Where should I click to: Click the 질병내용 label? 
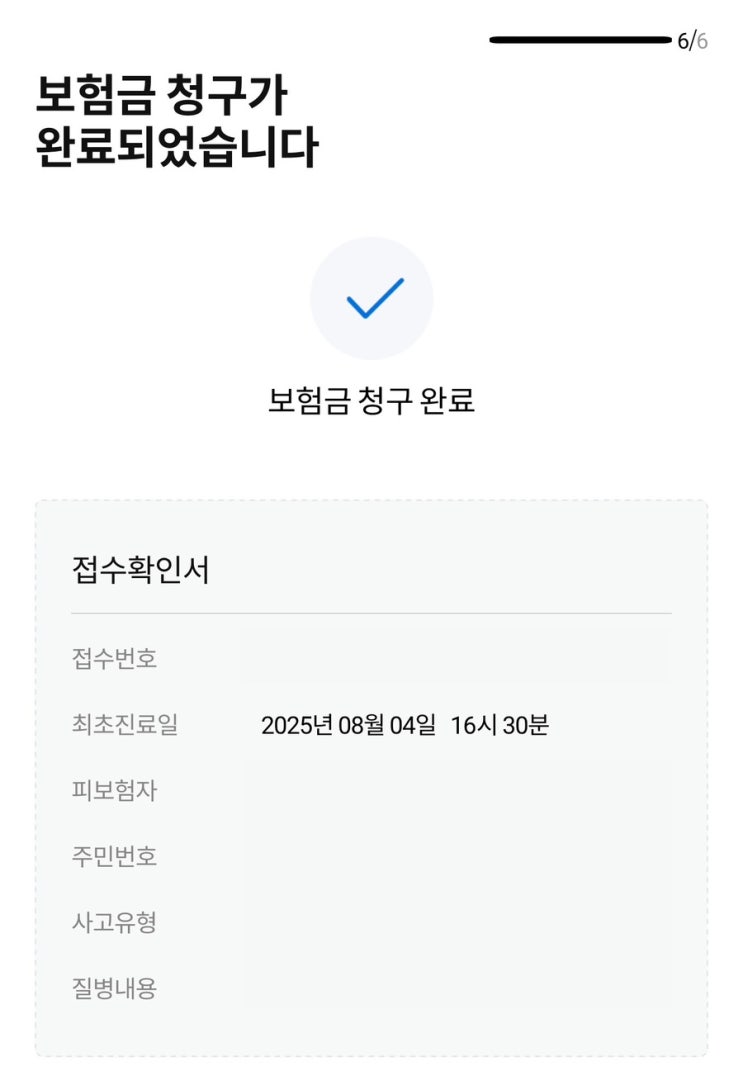tap(114, 988)
